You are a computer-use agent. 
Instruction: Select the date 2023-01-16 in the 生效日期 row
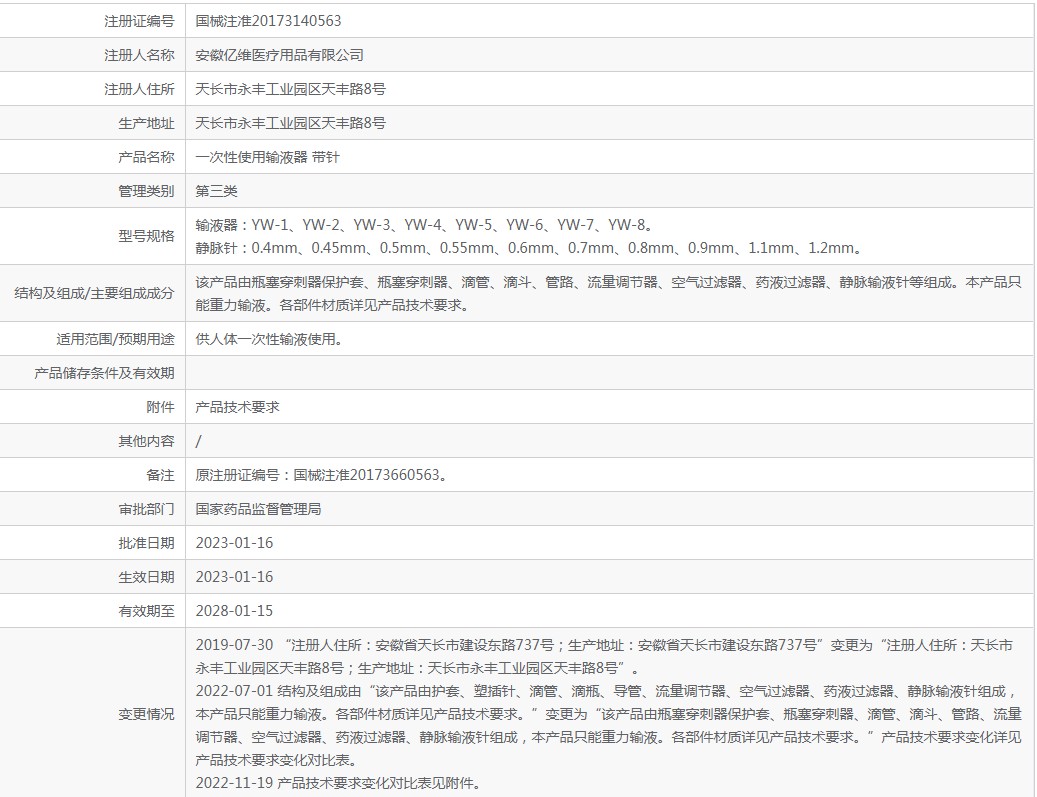[234, 577]
